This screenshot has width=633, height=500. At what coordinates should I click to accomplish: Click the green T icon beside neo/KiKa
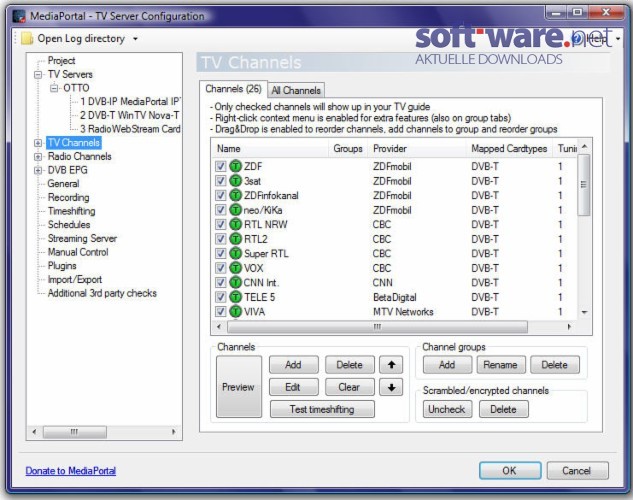click(235, 210)
